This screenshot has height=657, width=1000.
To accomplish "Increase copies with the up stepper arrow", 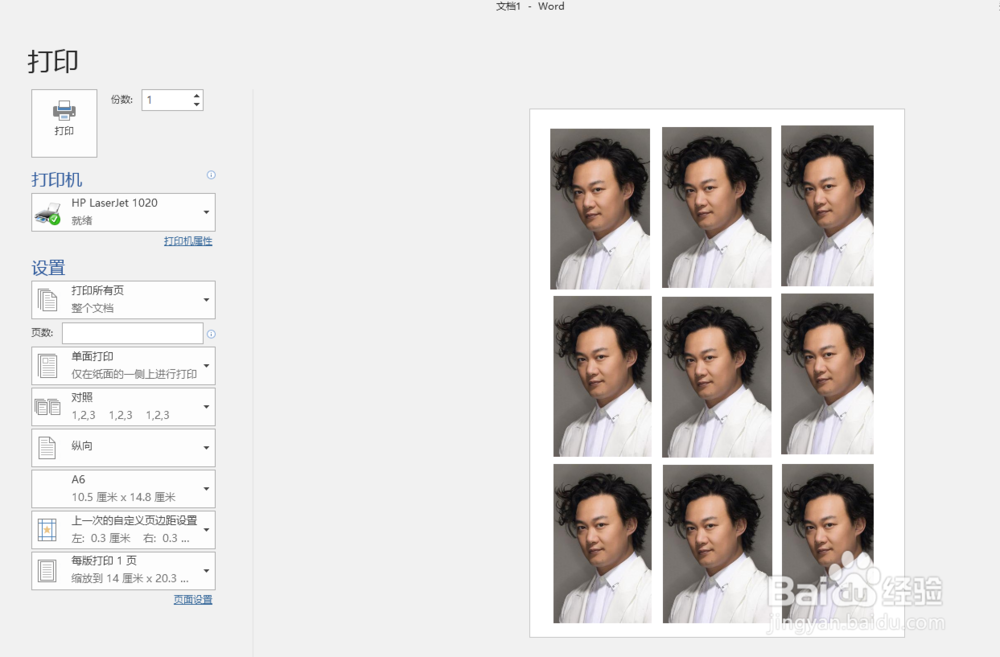I will [196, 96].
